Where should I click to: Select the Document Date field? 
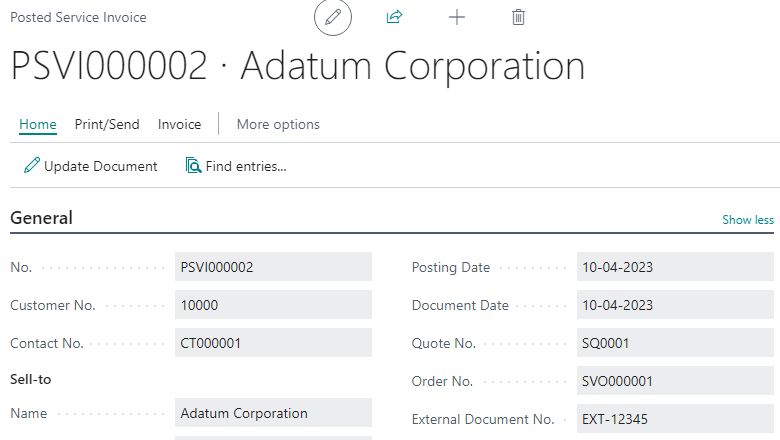pos(675,305)
